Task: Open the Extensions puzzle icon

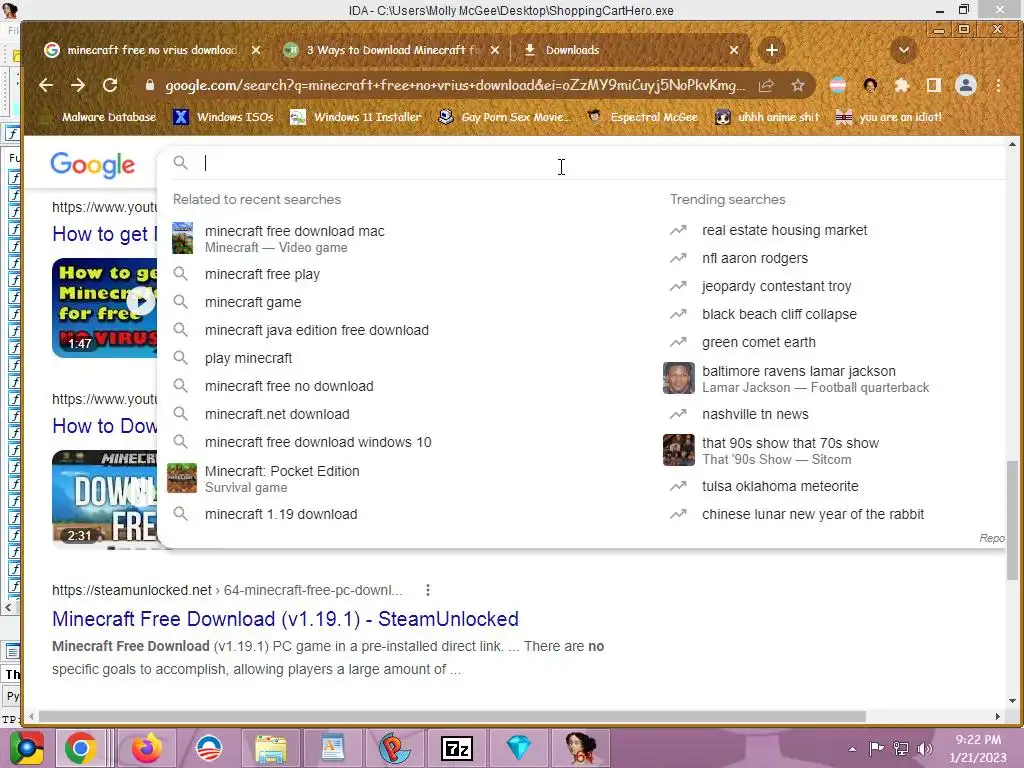Action: click(902, 86)
